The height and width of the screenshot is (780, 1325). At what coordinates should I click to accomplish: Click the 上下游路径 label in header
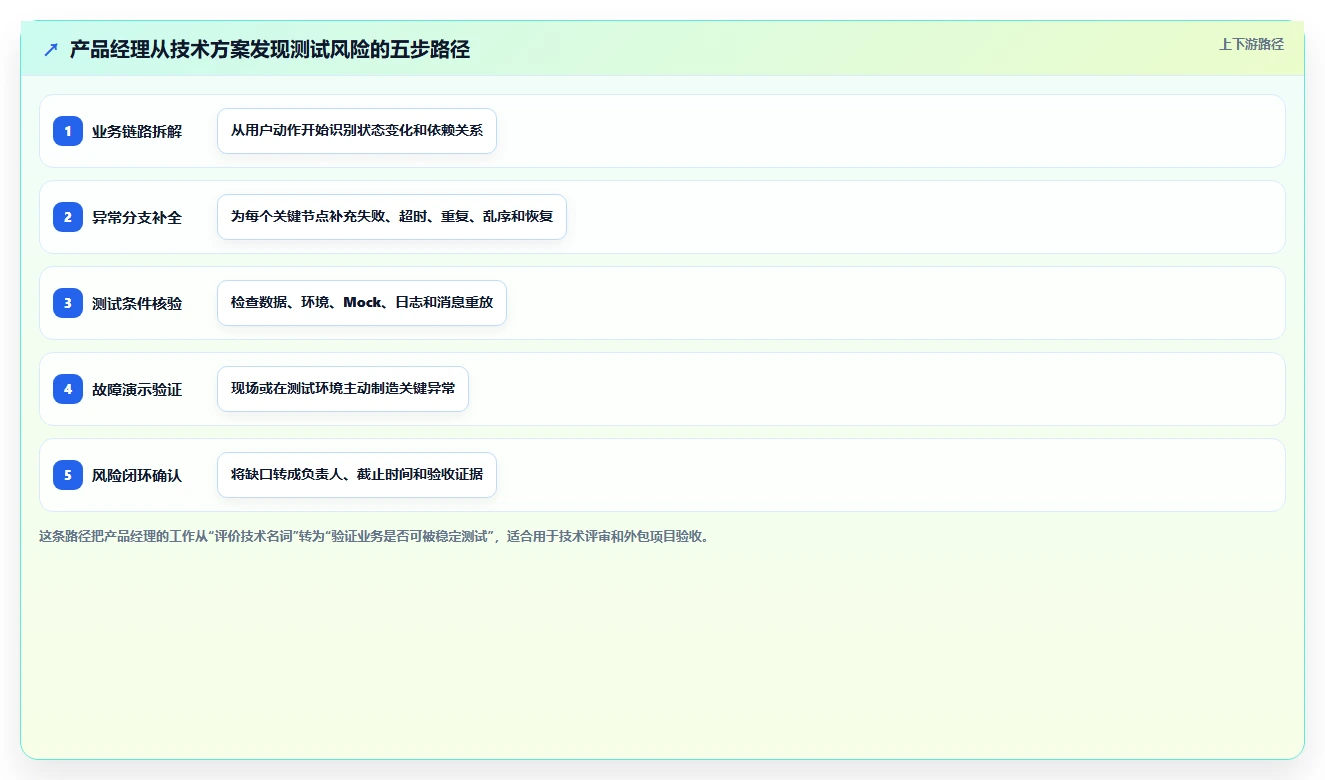(x=1251, y=44)
